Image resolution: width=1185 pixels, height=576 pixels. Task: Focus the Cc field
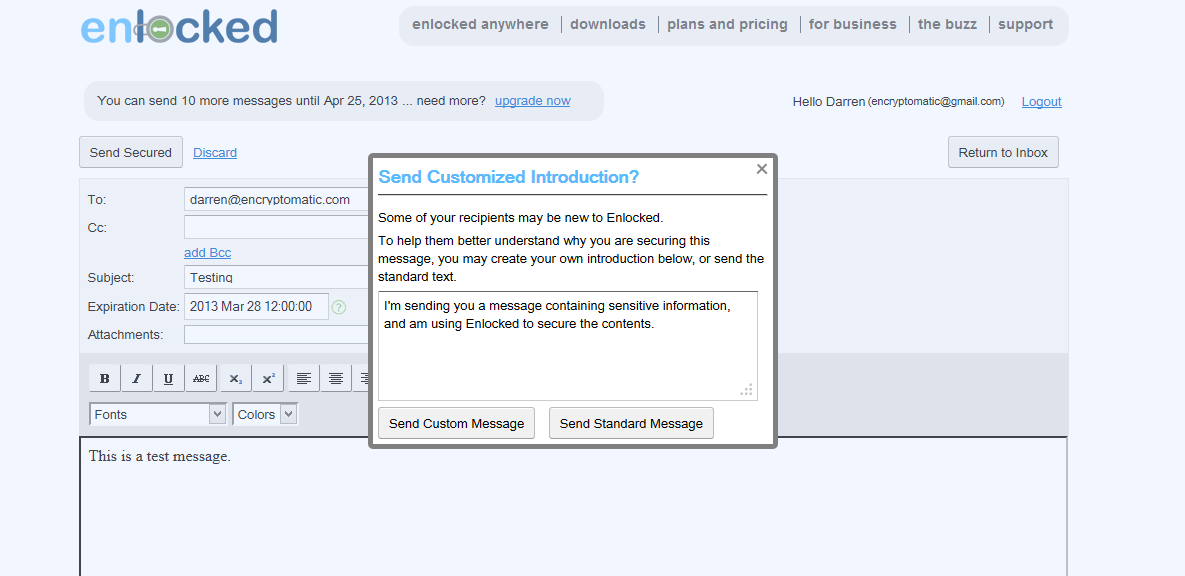click(x=277, y=228)
